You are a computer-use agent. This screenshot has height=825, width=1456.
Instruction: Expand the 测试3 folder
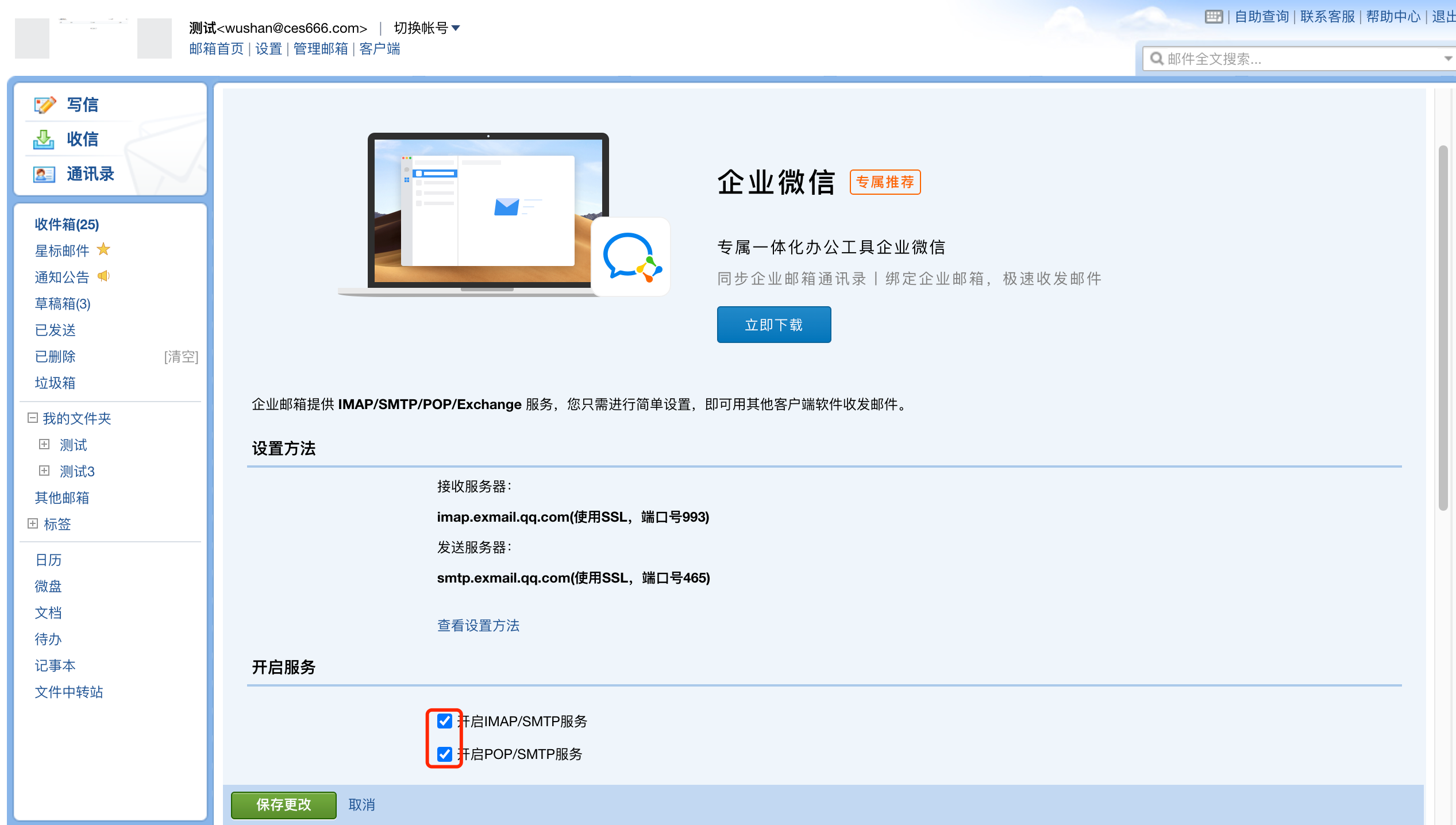coord(44,471)
